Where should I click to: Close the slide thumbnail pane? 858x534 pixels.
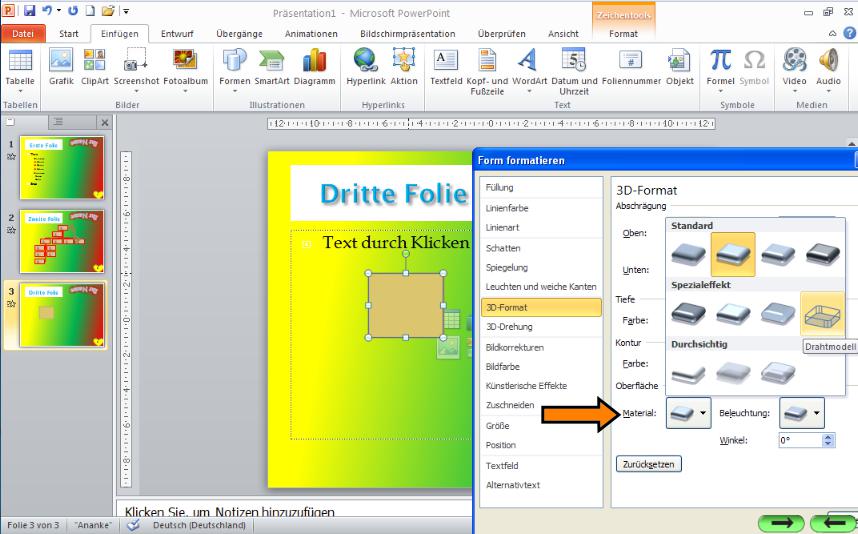click(104, 122)
